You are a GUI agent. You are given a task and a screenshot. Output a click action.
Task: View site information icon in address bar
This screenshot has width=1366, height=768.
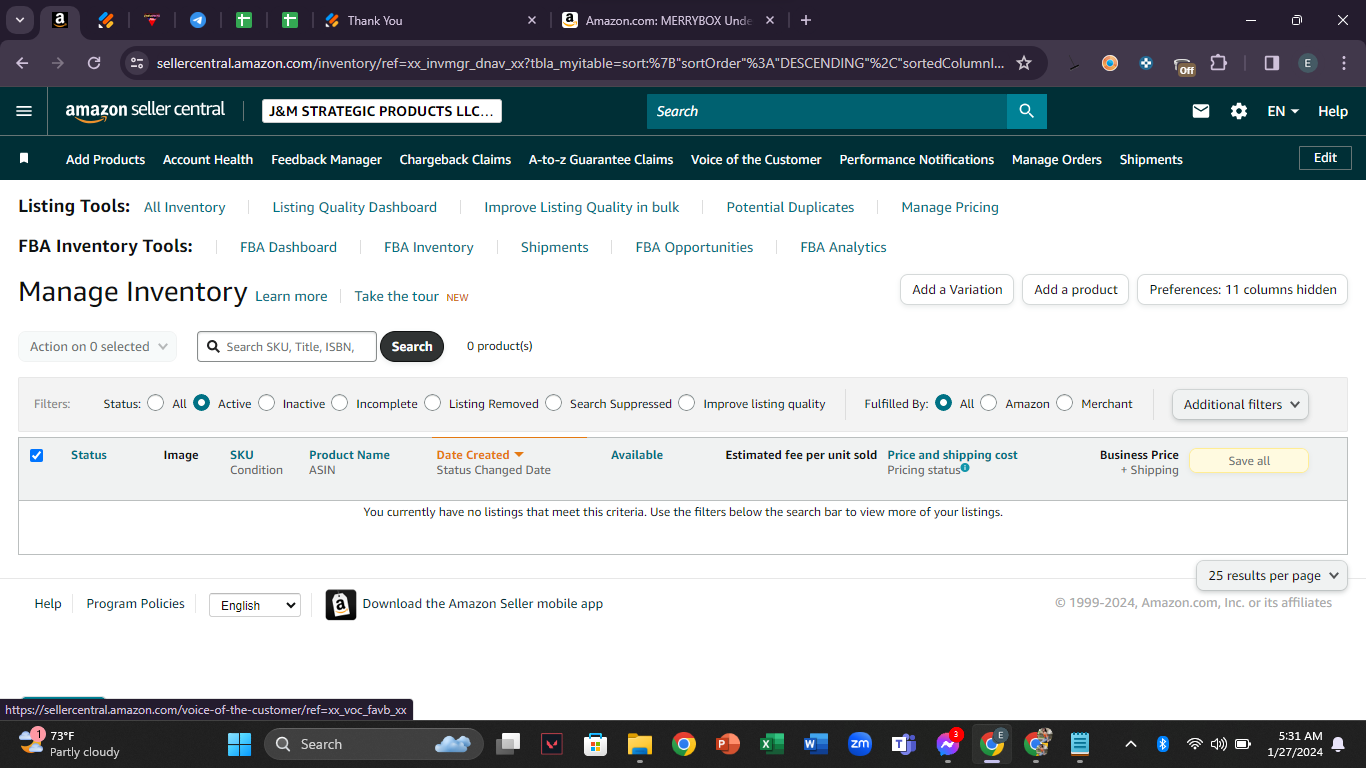[x=138, y=63]
